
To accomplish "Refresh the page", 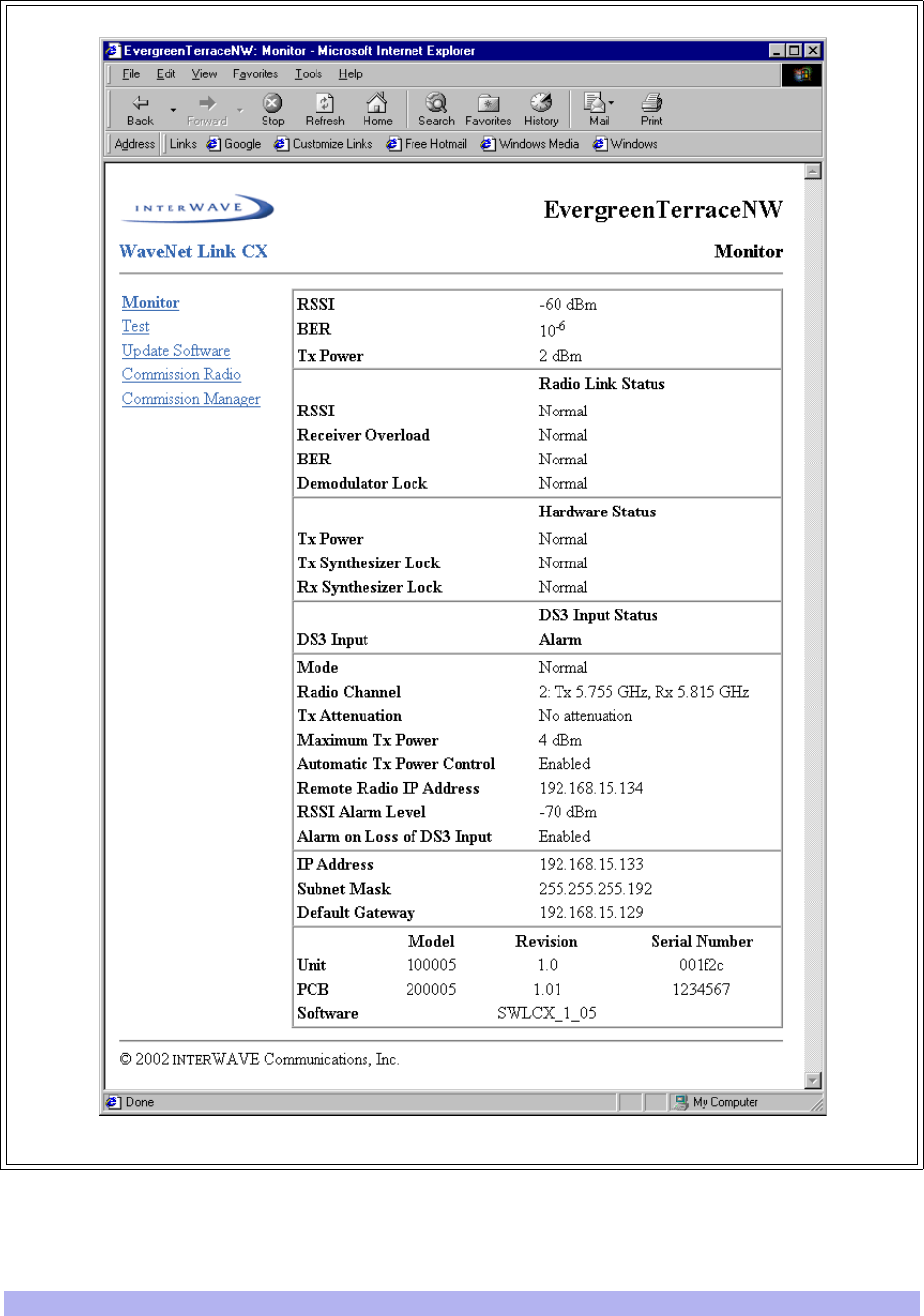I will tap(324, 110).
